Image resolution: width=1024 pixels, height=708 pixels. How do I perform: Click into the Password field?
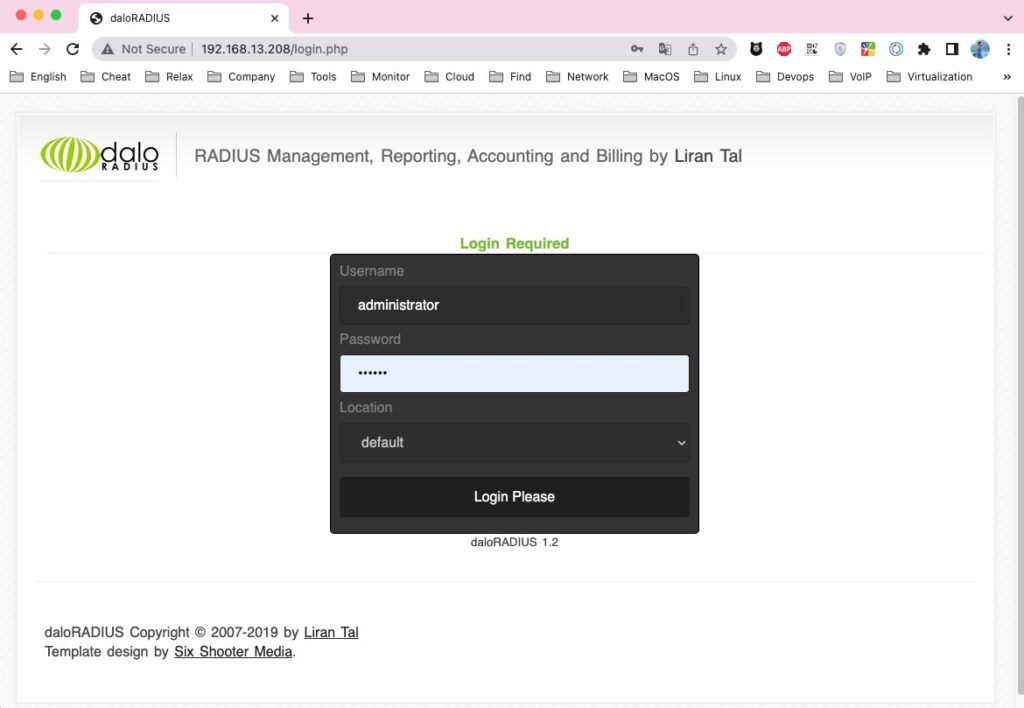(x=514, y=374)
